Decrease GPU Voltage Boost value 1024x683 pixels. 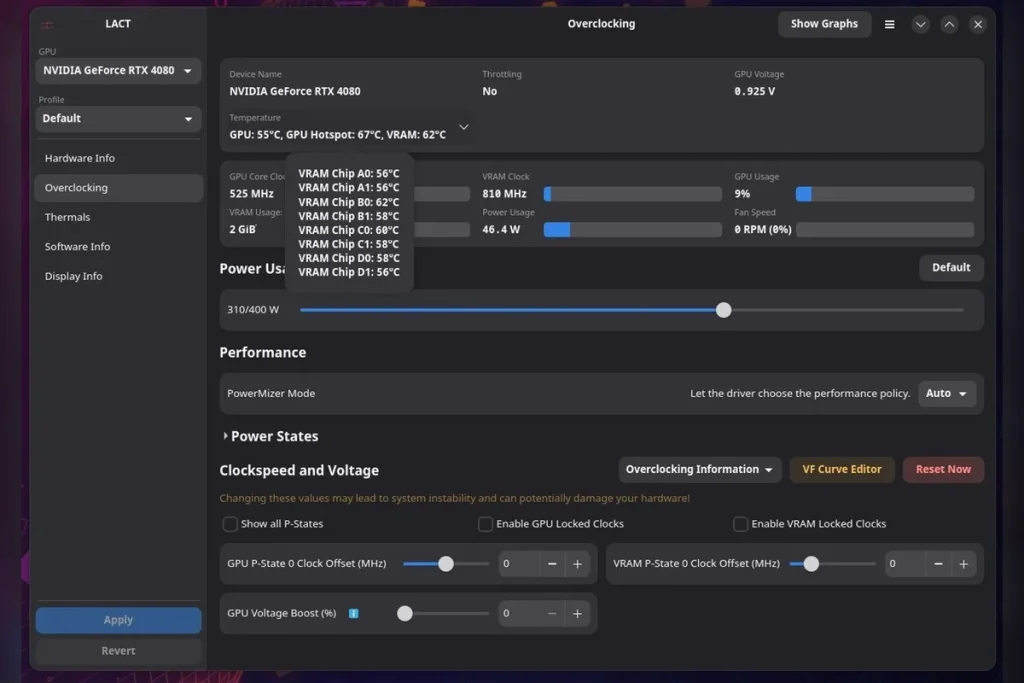coord(552,613)
